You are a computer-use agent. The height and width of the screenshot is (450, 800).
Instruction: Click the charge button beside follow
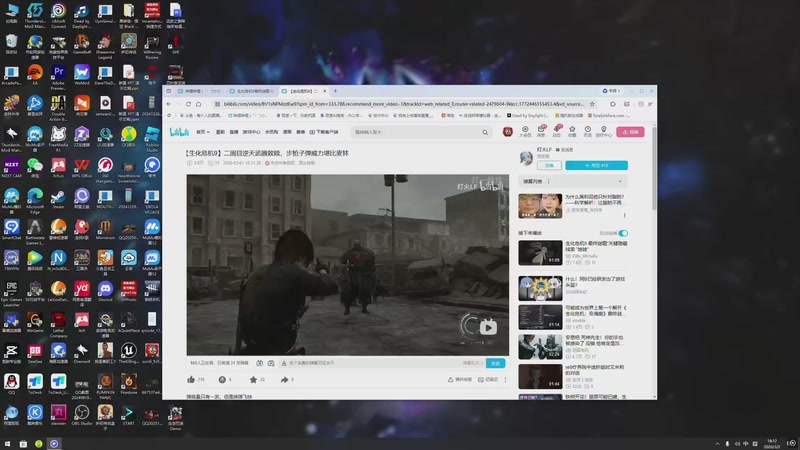[x=549, y=165]
